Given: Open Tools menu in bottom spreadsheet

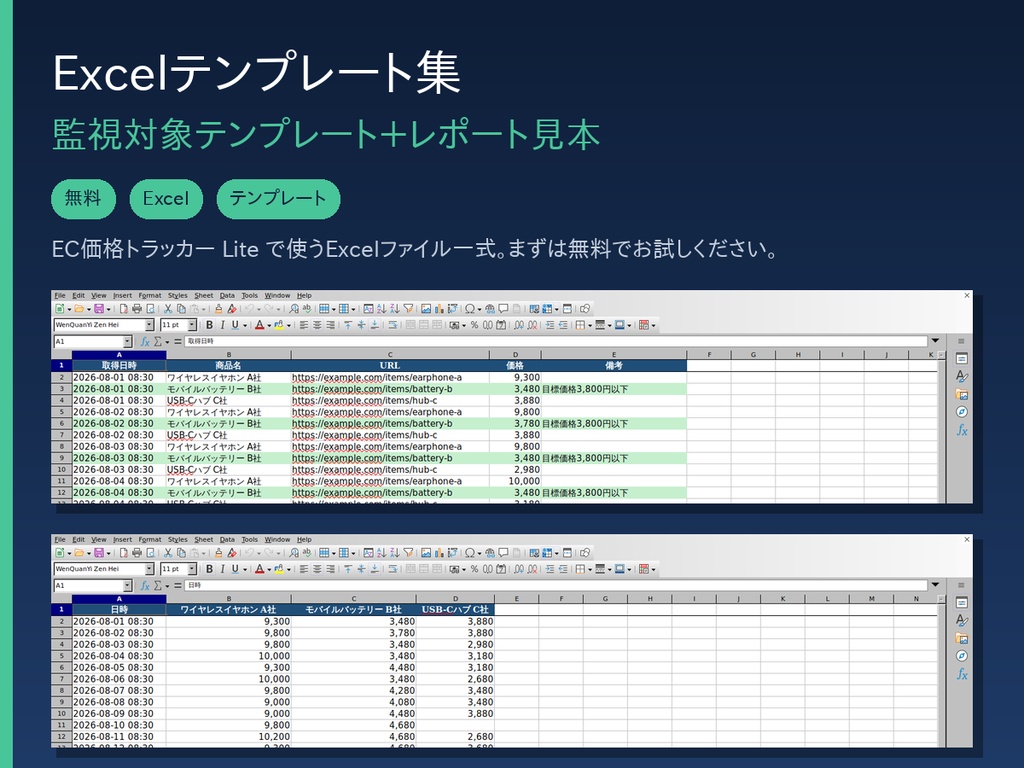Looking at the screenshot, I should 249,539.
